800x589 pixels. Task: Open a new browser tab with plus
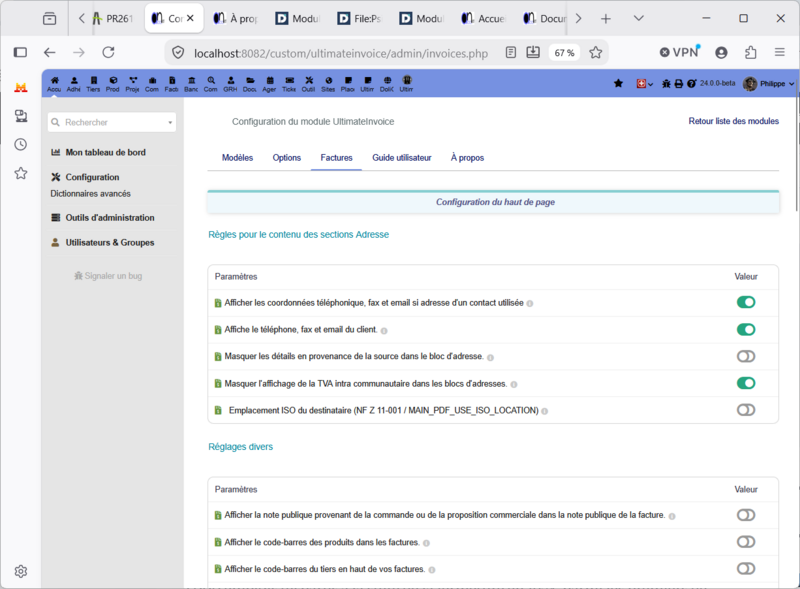tap(606, 18)
